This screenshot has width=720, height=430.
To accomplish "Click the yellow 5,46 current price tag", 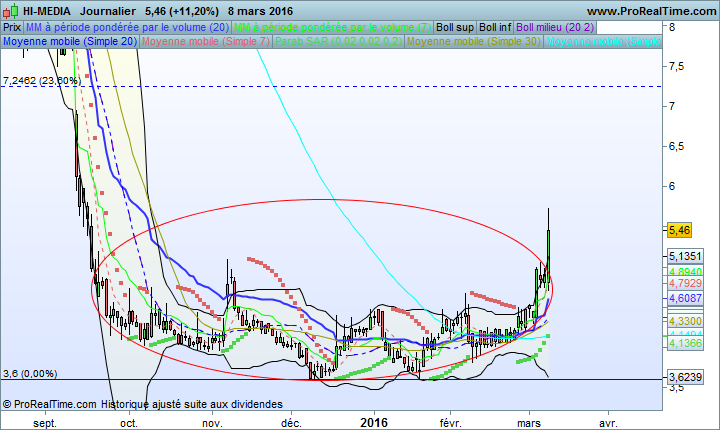I will [x=679, y=230].
